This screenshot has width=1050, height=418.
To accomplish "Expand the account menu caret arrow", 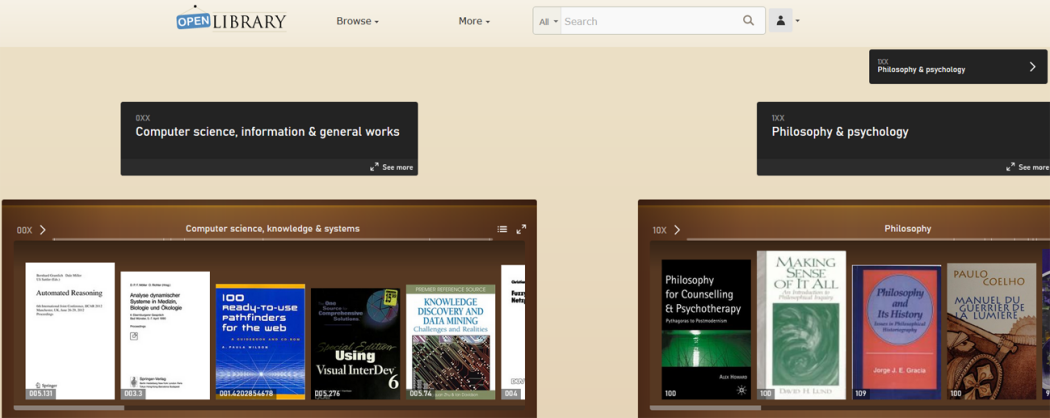I will click(798, 21).
